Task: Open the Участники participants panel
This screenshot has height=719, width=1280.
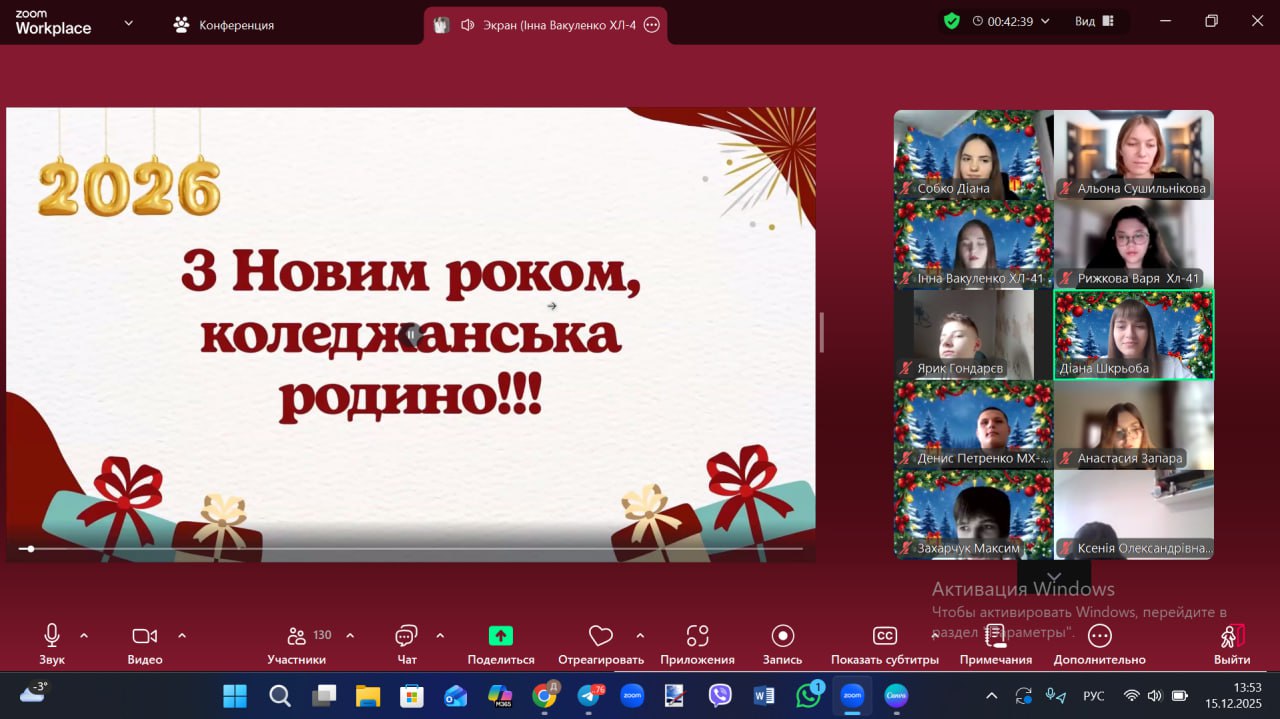Action: click(297, 636)
